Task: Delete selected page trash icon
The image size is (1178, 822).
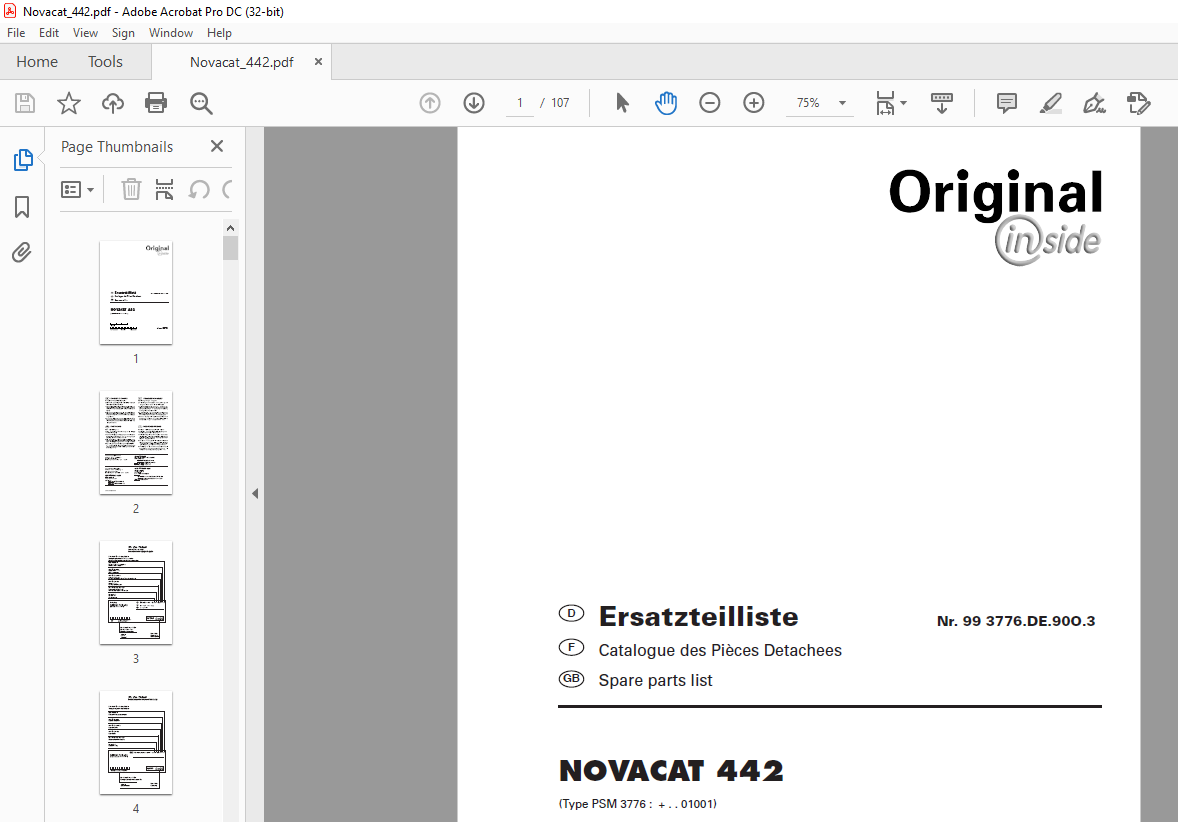Action: [131, 189]
